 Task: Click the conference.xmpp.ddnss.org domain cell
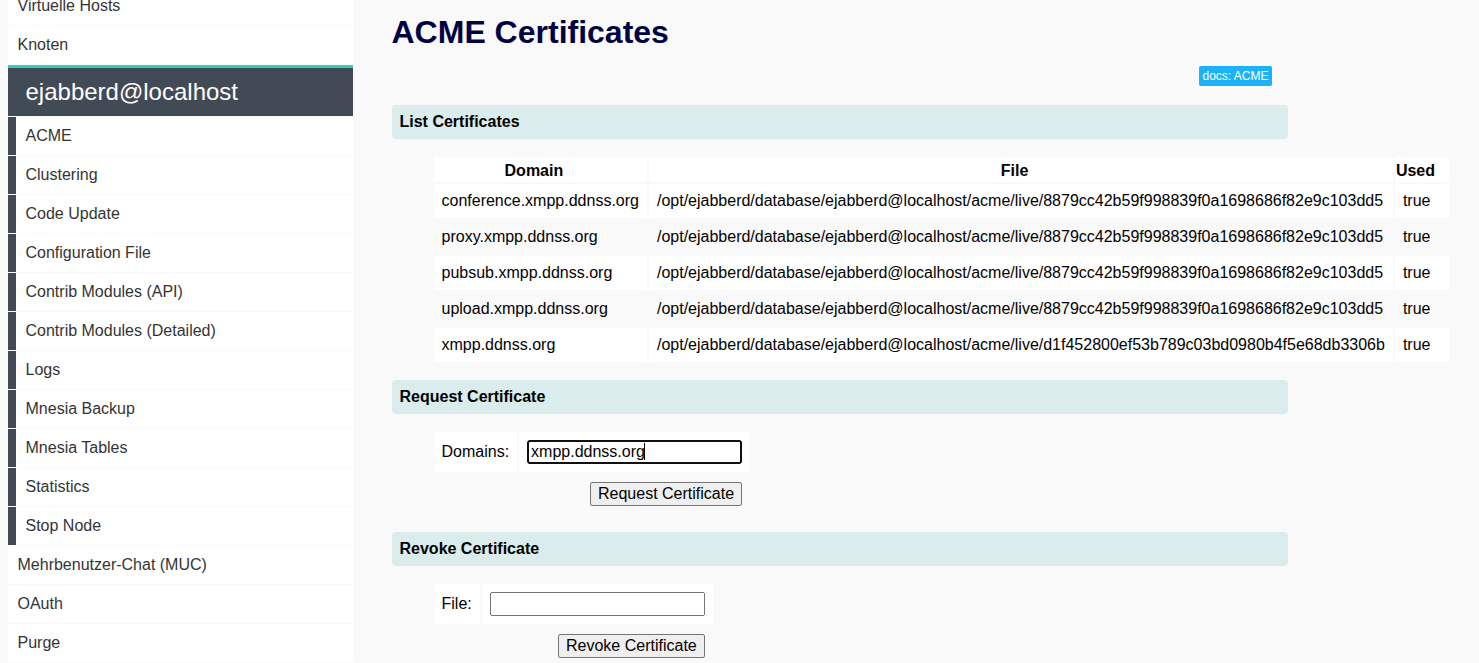pyautogui.click(x=540, y=201)
